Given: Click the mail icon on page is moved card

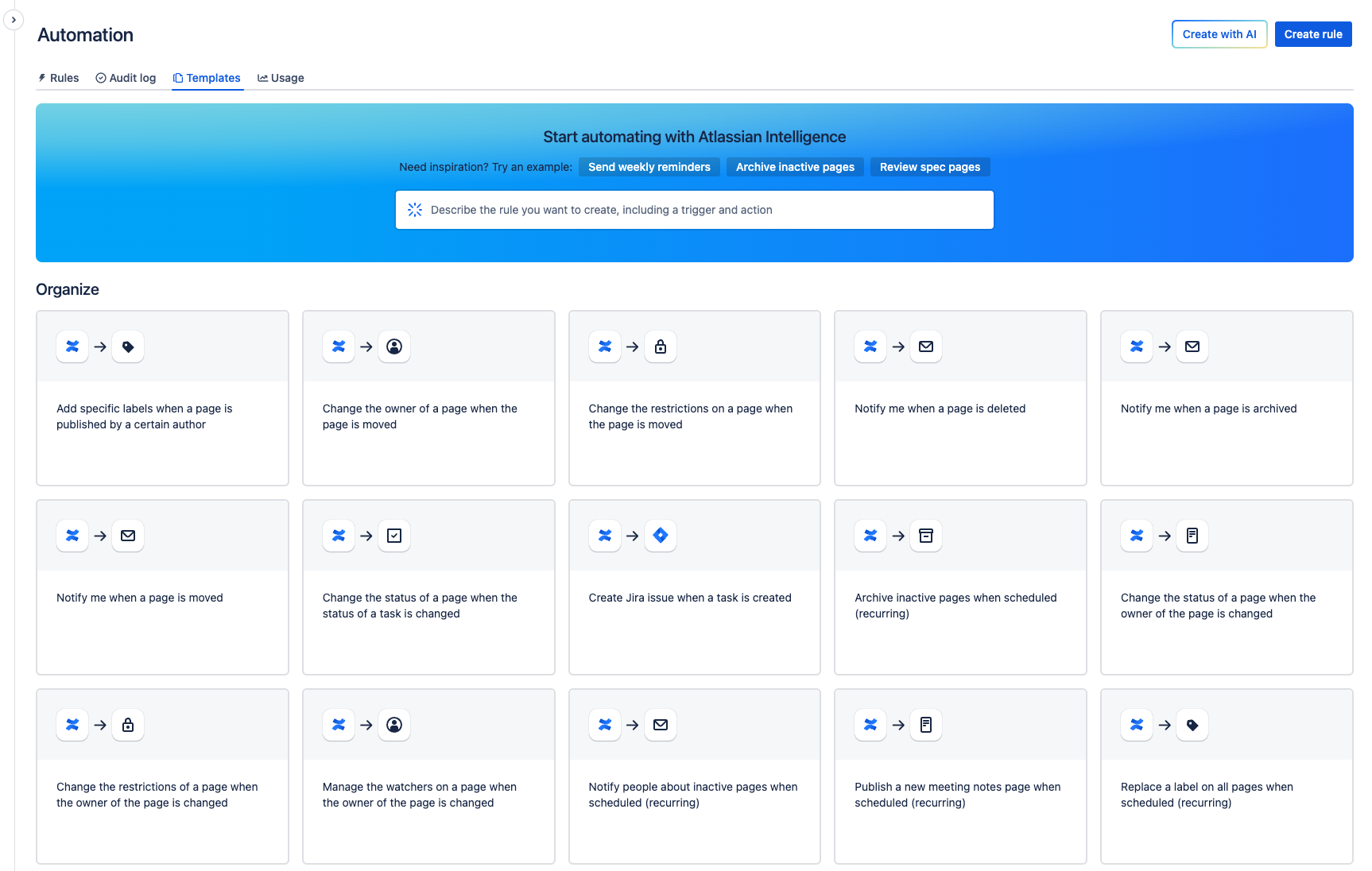Looking at the screenshot, I should (x=128, y=536).
